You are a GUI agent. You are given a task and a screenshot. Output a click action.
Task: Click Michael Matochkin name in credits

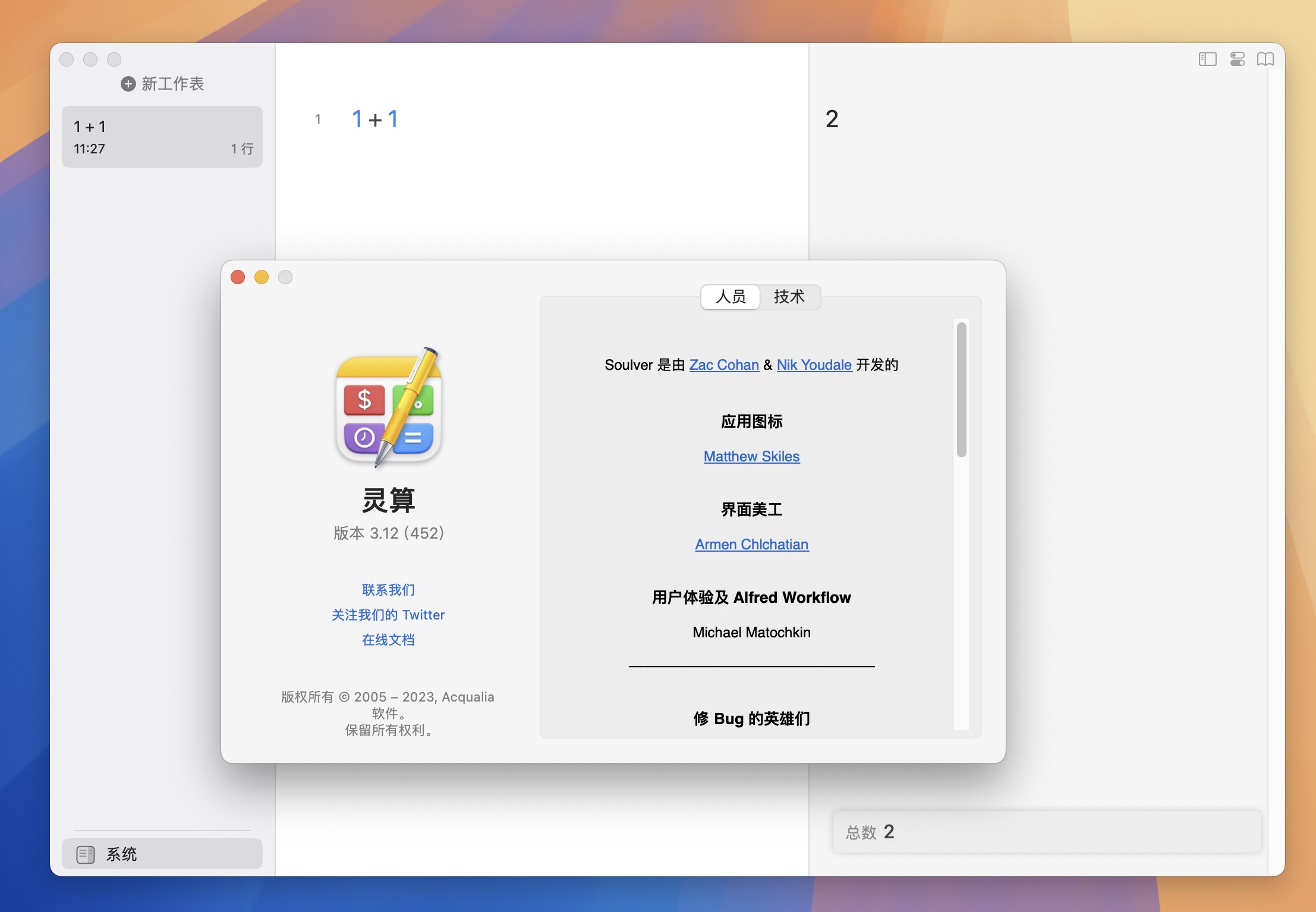click(x=751, y=633)
